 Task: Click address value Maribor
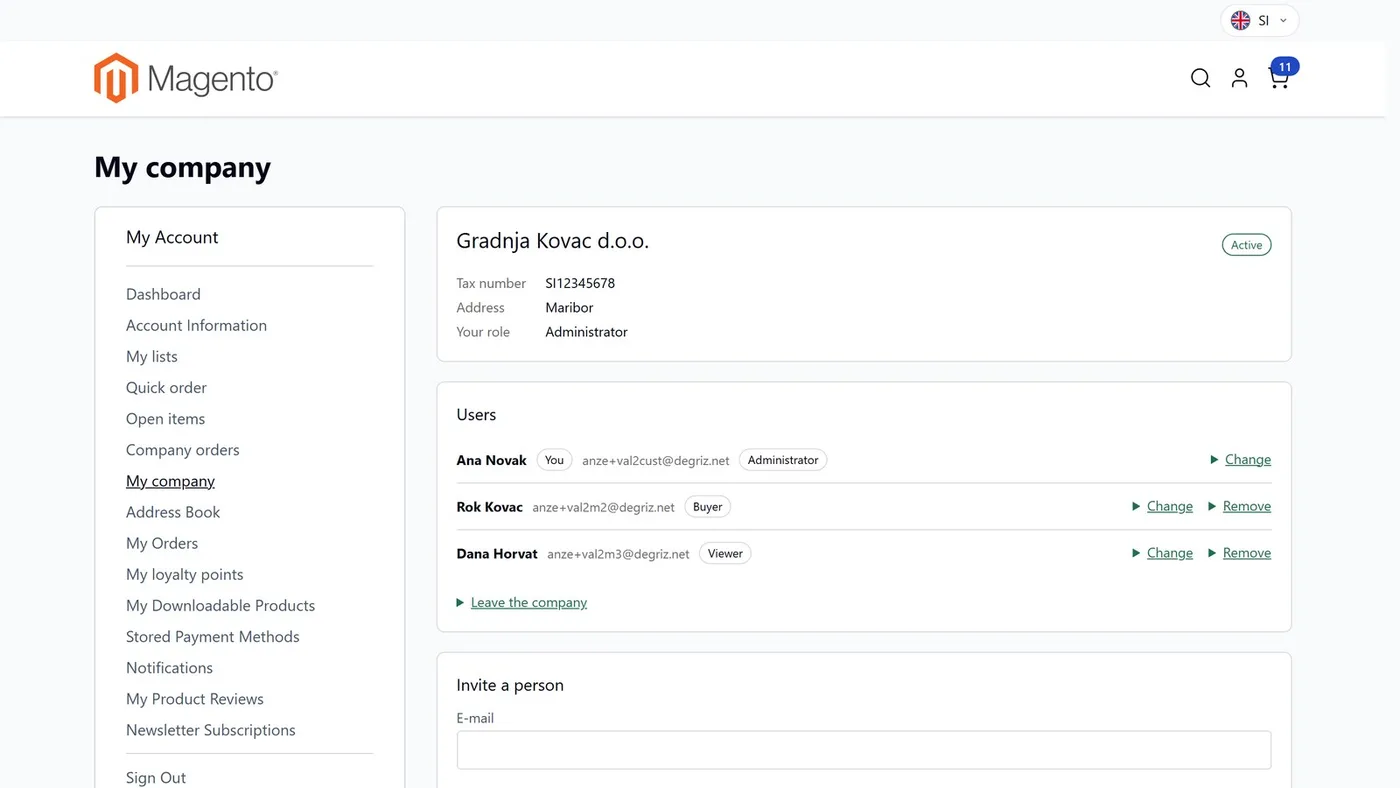[x=569, y=308]
